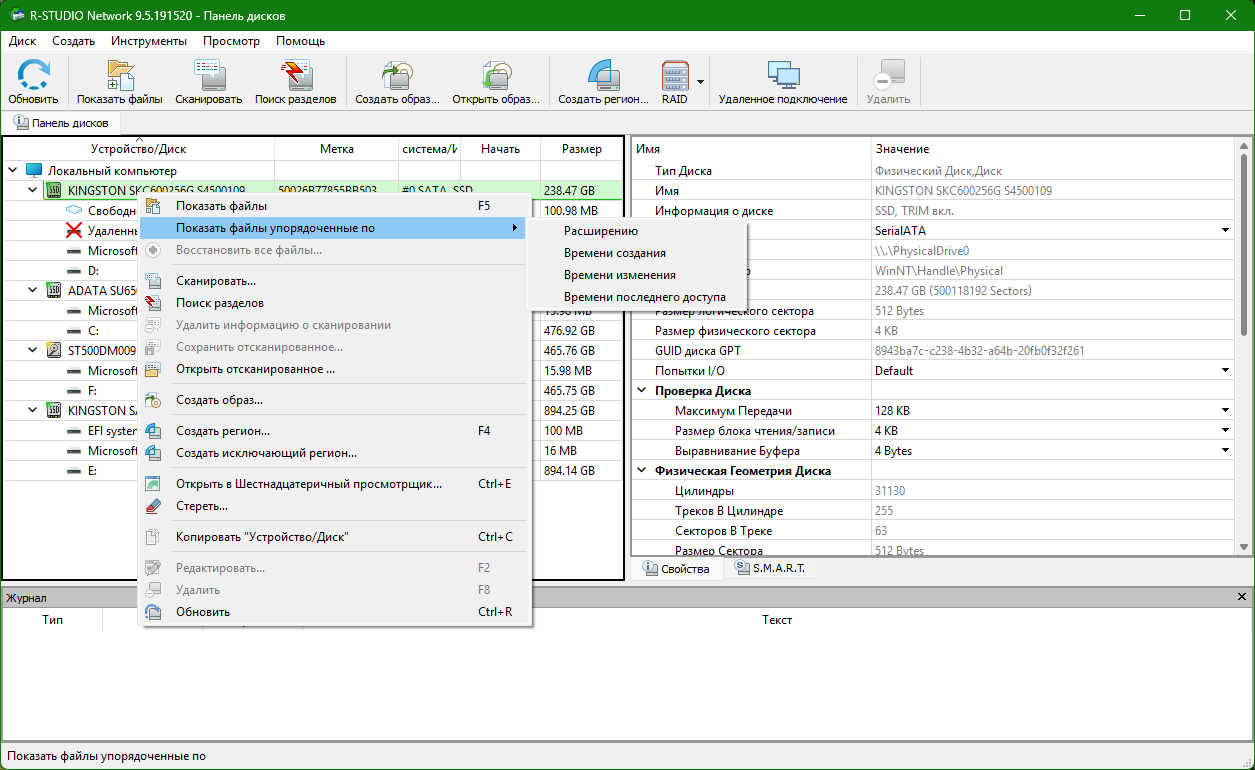Screen dimensions: 1255x770
Task: Collapse Физическая Геометрия Диска section
Action: click(x=642, y=471)
